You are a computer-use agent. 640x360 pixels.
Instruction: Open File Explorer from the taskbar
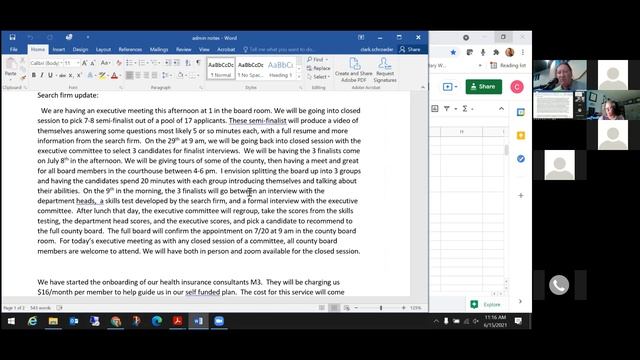pyautogui.click(x=53, y=321)
